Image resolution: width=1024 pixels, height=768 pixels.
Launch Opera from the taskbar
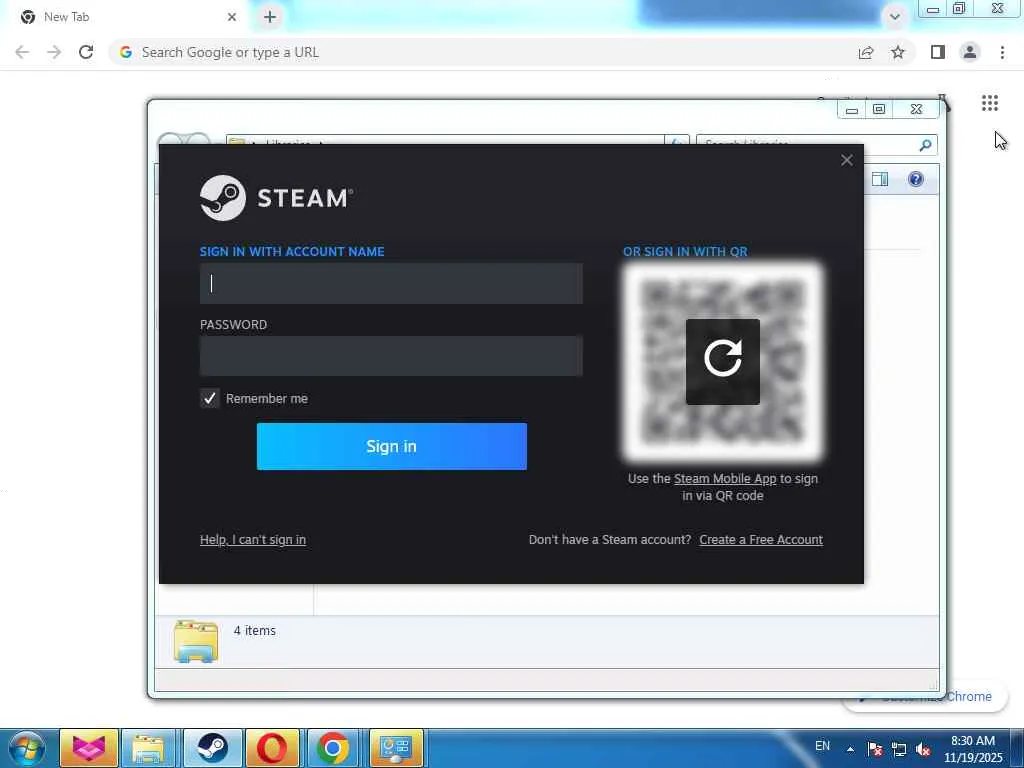(271, 748)
